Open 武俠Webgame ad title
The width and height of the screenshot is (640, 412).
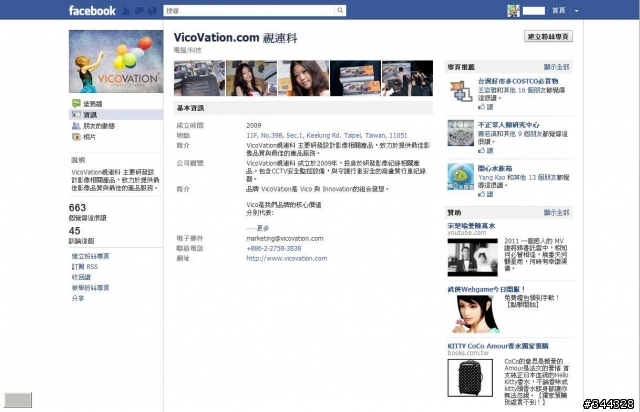[x=487, y=290]
